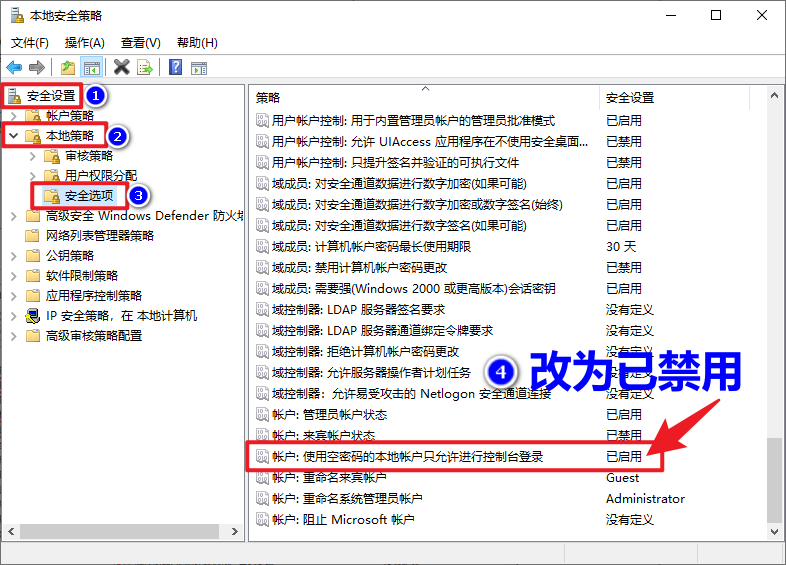
Task: Click the 30 天 setting value
Action: (621, 247)
